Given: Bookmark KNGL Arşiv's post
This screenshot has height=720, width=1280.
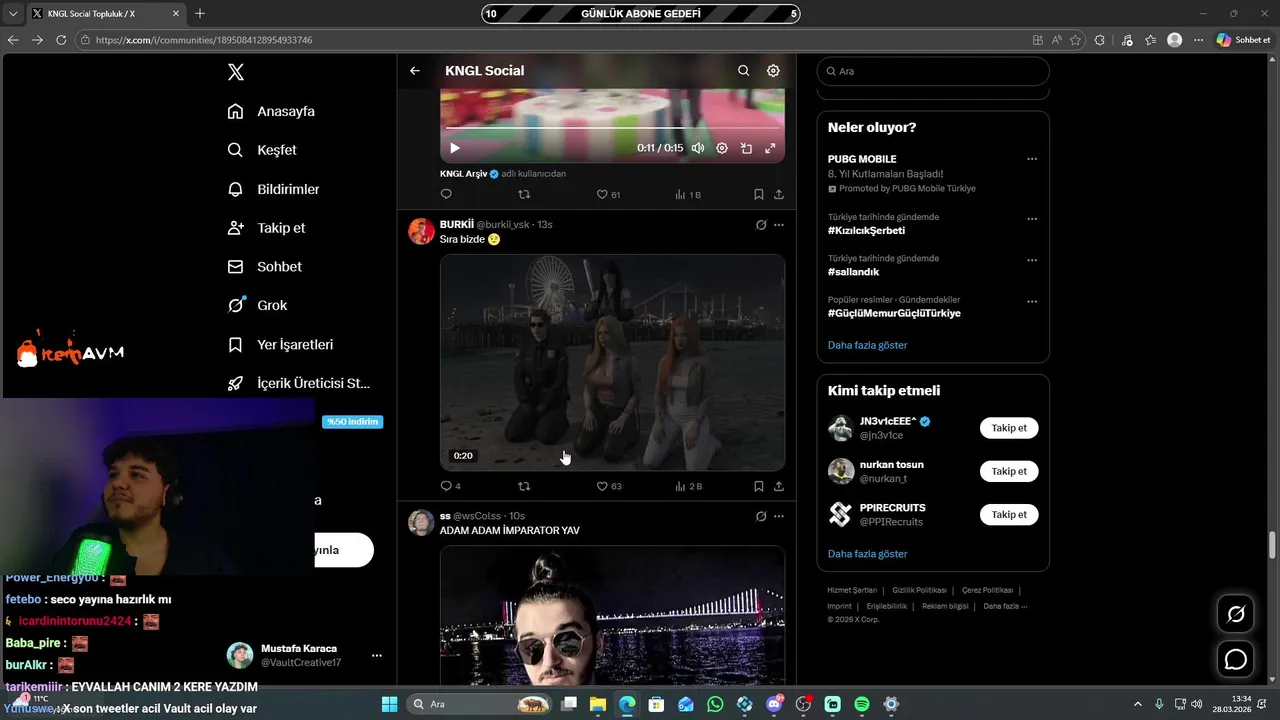Looking at the screenshot, I should [x=759, y=194].
